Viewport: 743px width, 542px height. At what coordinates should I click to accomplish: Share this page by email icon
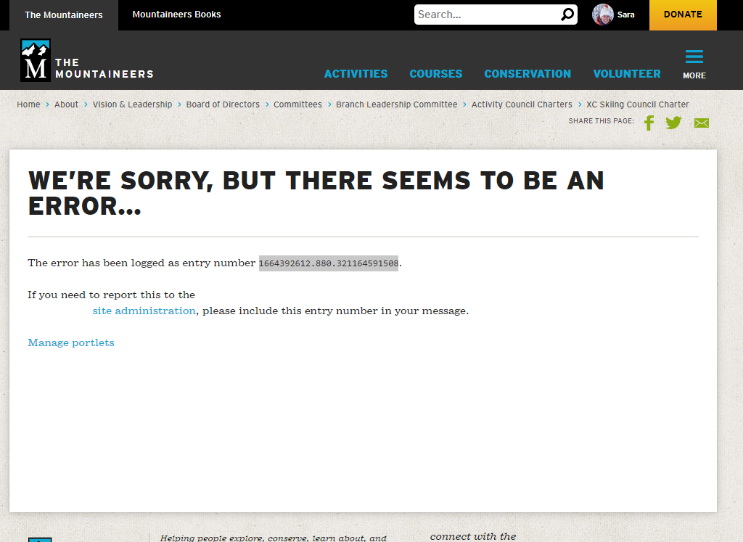[701, 123]
